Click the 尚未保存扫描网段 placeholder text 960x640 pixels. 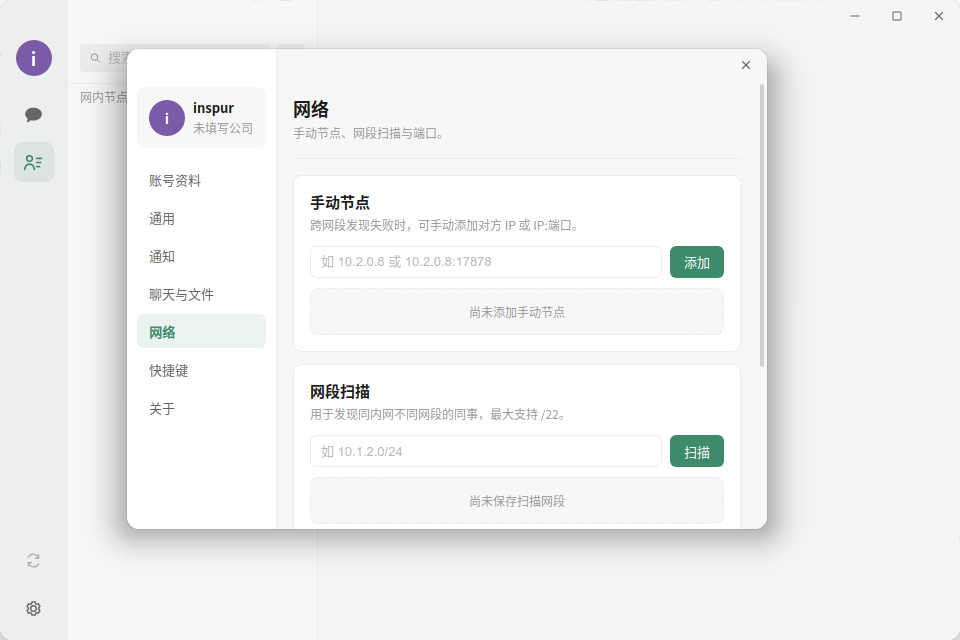pos(517,502)
